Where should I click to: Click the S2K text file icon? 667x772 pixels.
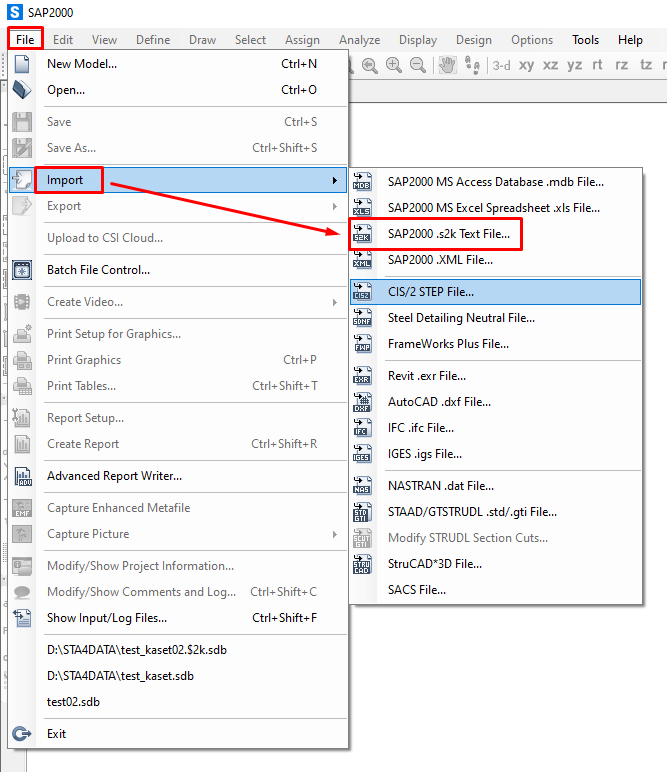(x=362, y=234)
